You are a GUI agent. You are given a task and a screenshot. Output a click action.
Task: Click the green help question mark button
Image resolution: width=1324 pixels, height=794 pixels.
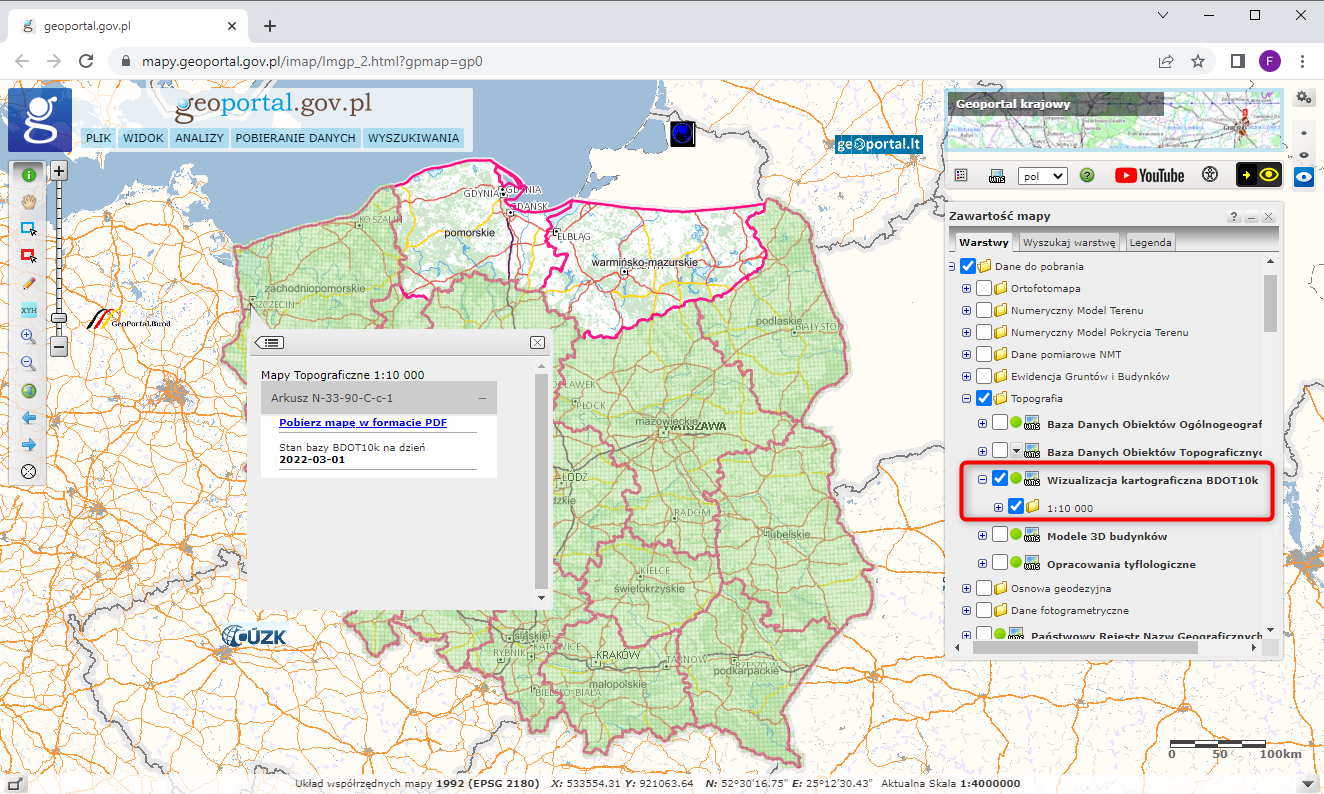1086,175
